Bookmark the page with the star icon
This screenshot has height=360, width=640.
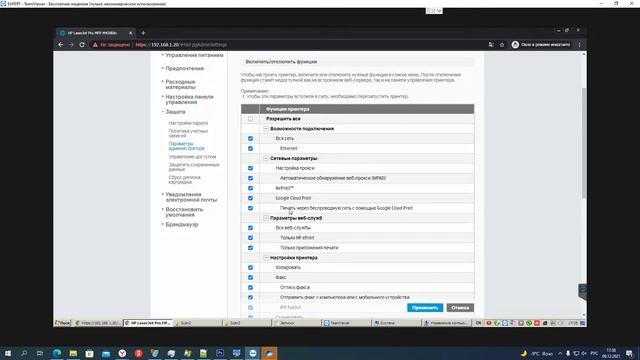tap(502, 44)
